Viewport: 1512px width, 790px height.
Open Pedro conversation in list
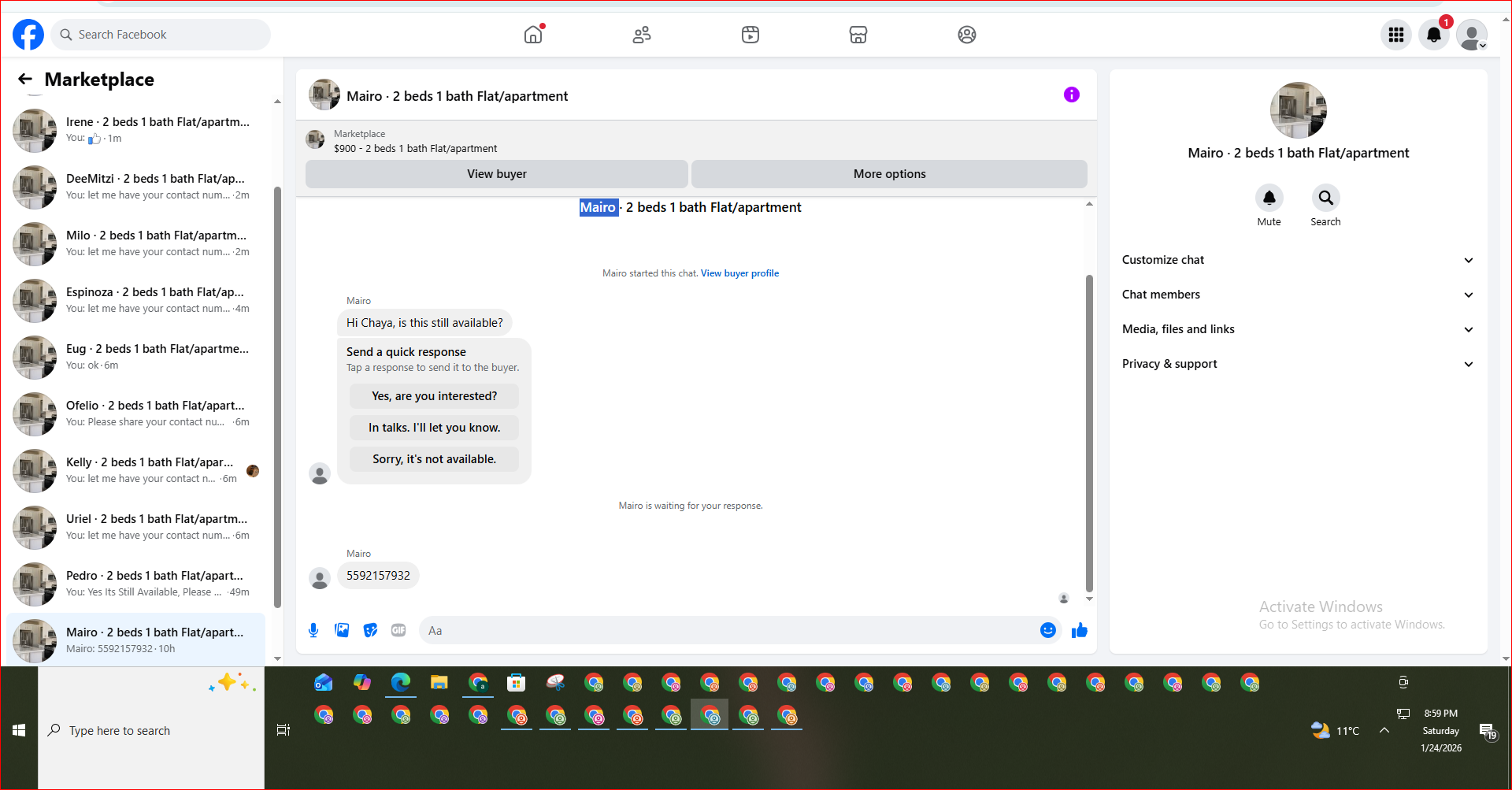point(136,584)
